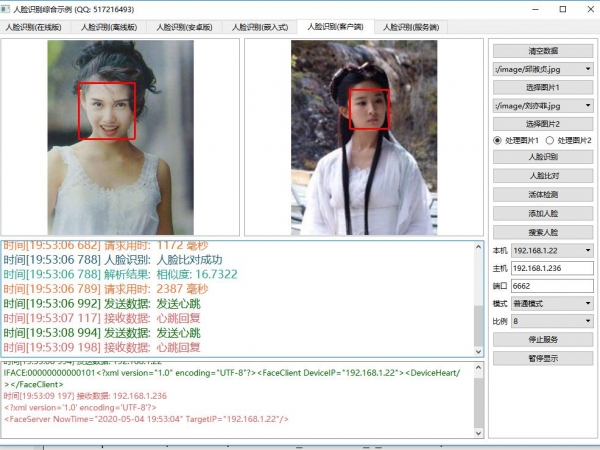Screen dimensions: 600x450
Task: Switch to the 人脸识别(服务端) tab
Action: [x=410, y=27]
